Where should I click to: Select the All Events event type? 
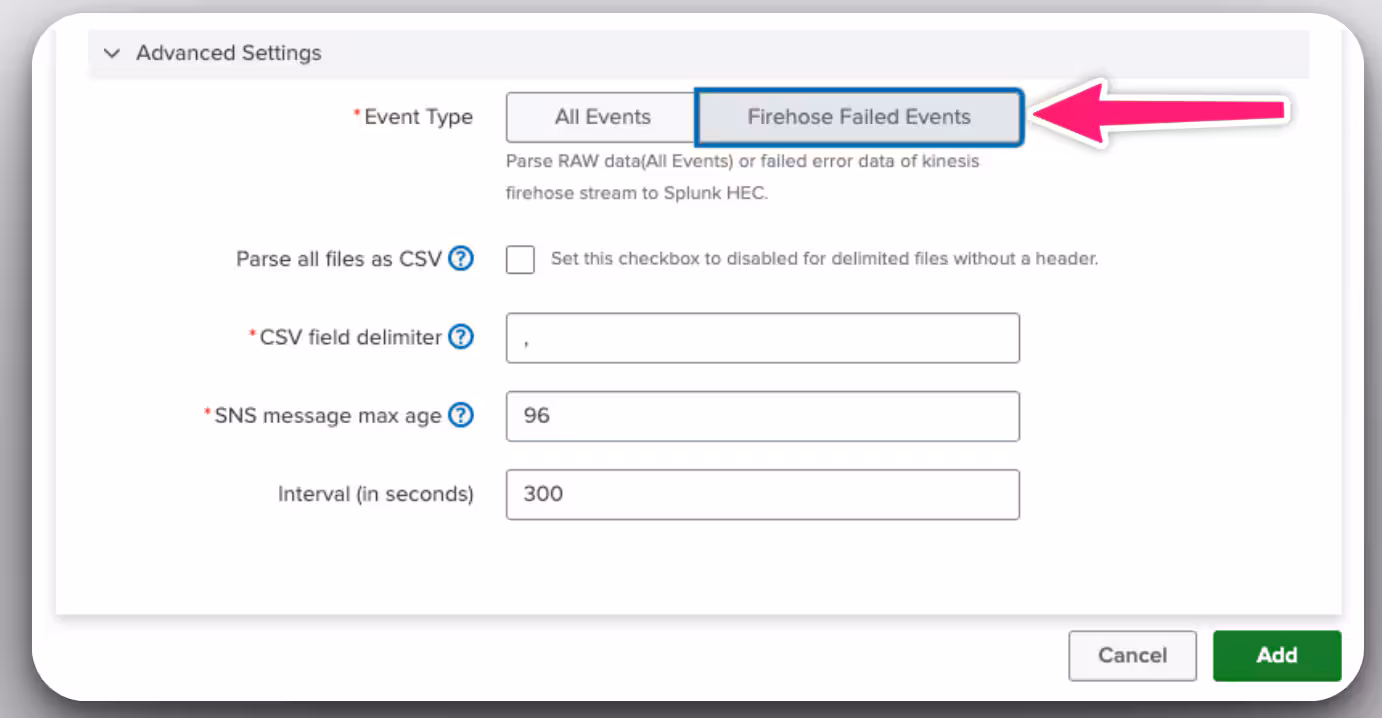tap(602, 117)
